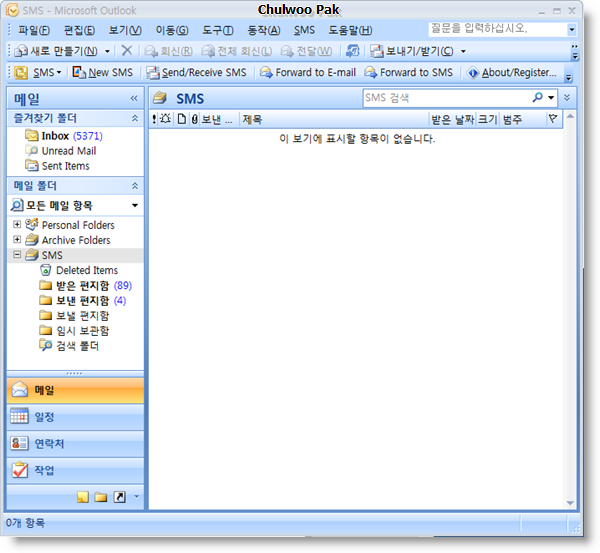This screenshot has height=553, width=600.
Task: Sort by Importance column header
Action: coord(154,119)
